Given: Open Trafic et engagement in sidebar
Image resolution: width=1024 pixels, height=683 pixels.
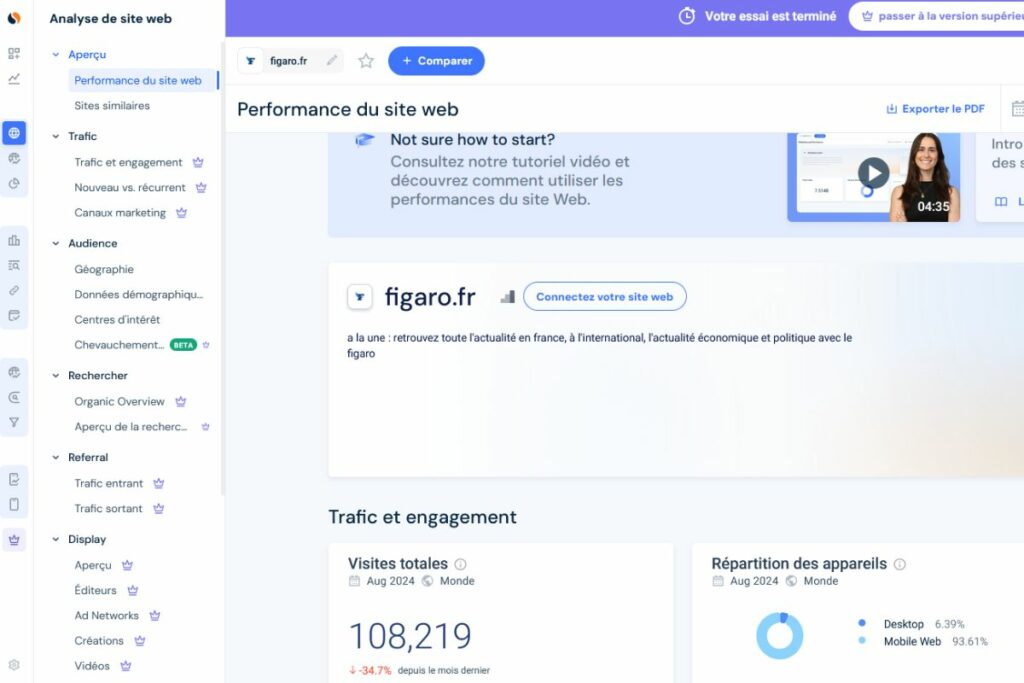Looking at the screenshot, I should pyautogui.click(x=128, y=163).
